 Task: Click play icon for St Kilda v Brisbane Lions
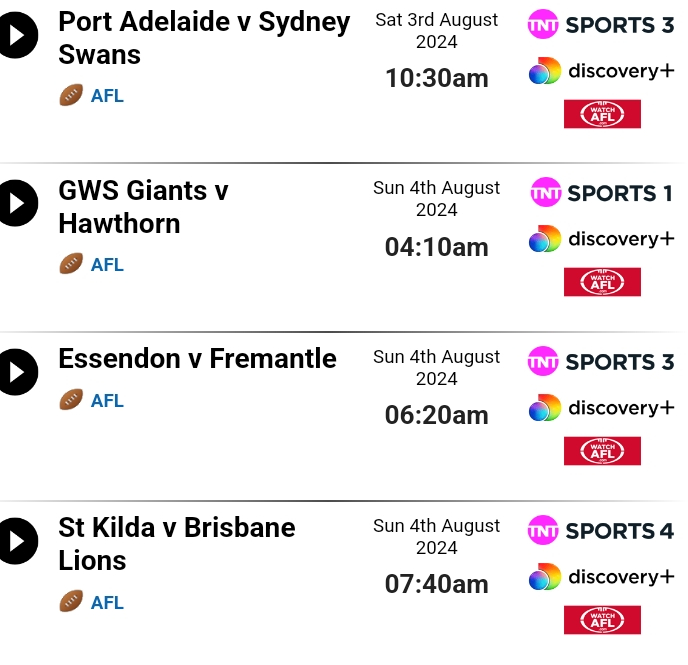click(17, 541)
